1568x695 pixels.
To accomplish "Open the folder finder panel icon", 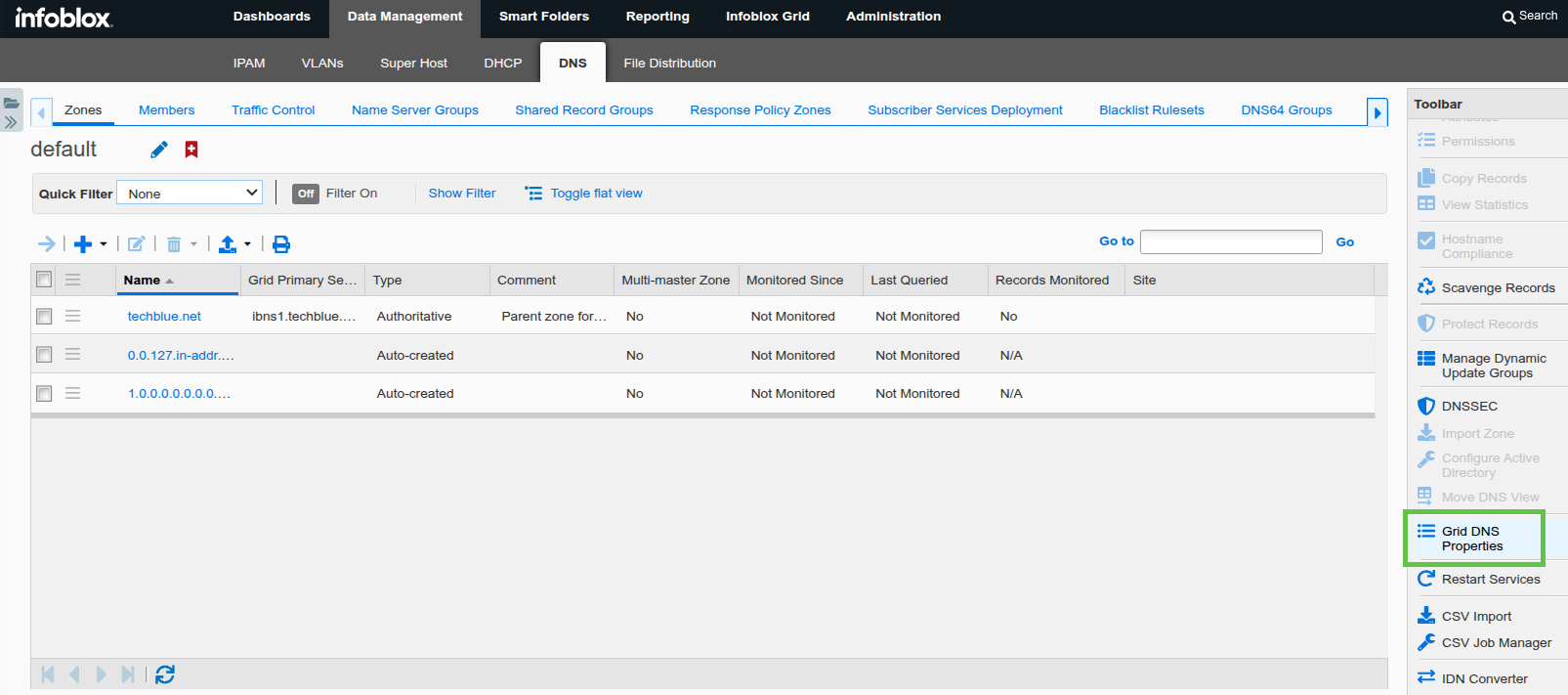I will pos(12,103).
